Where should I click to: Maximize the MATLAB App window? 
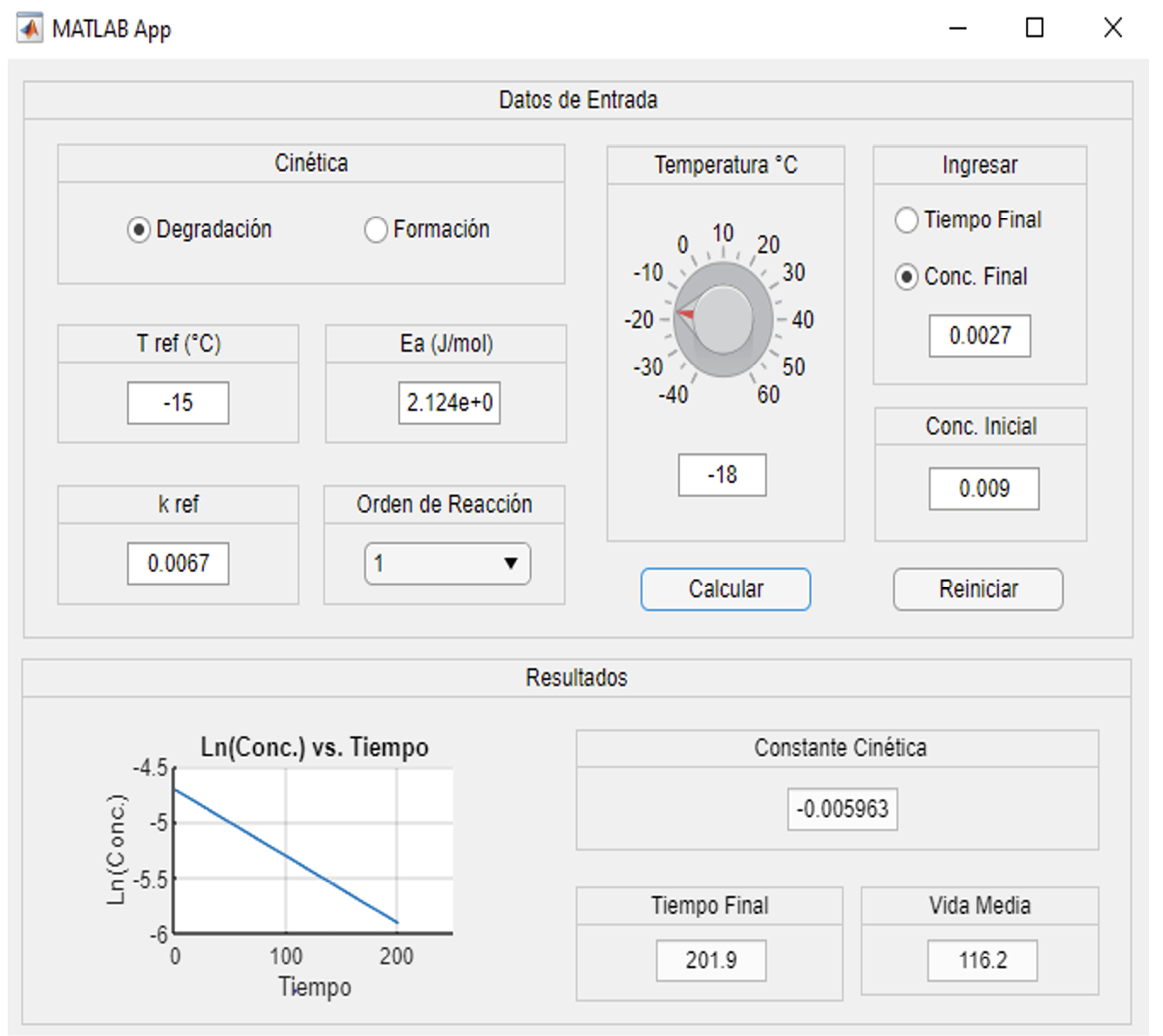point(1034,28)
